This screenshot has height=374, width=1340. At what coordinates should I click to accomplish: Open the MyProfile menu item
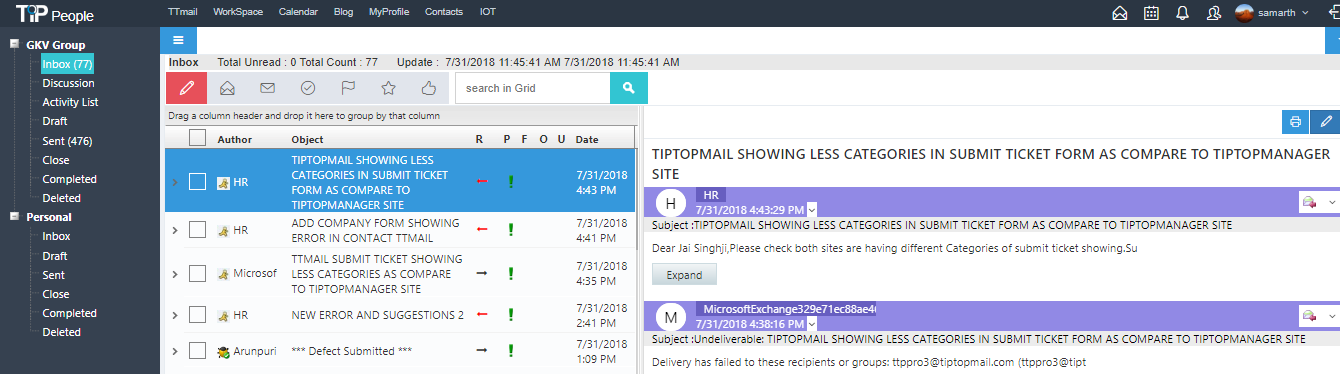click(389, 12)
